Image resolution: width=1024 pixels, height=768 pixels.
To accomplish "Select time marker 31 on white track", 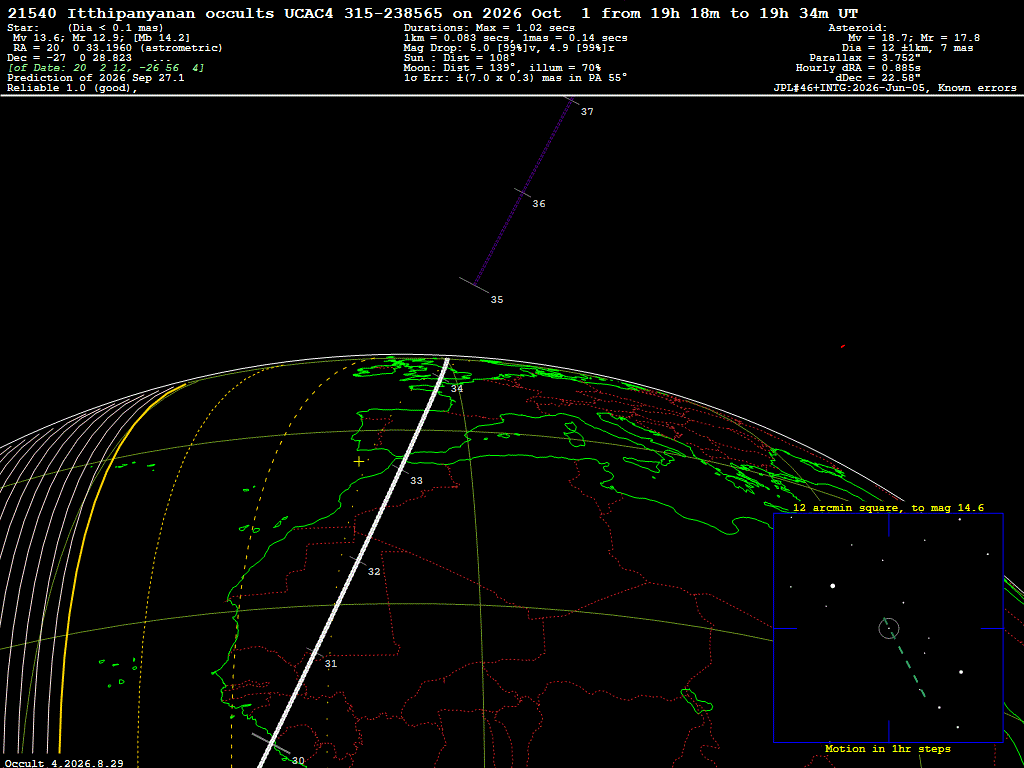I will pyautogui.click(x=331, y=664).
